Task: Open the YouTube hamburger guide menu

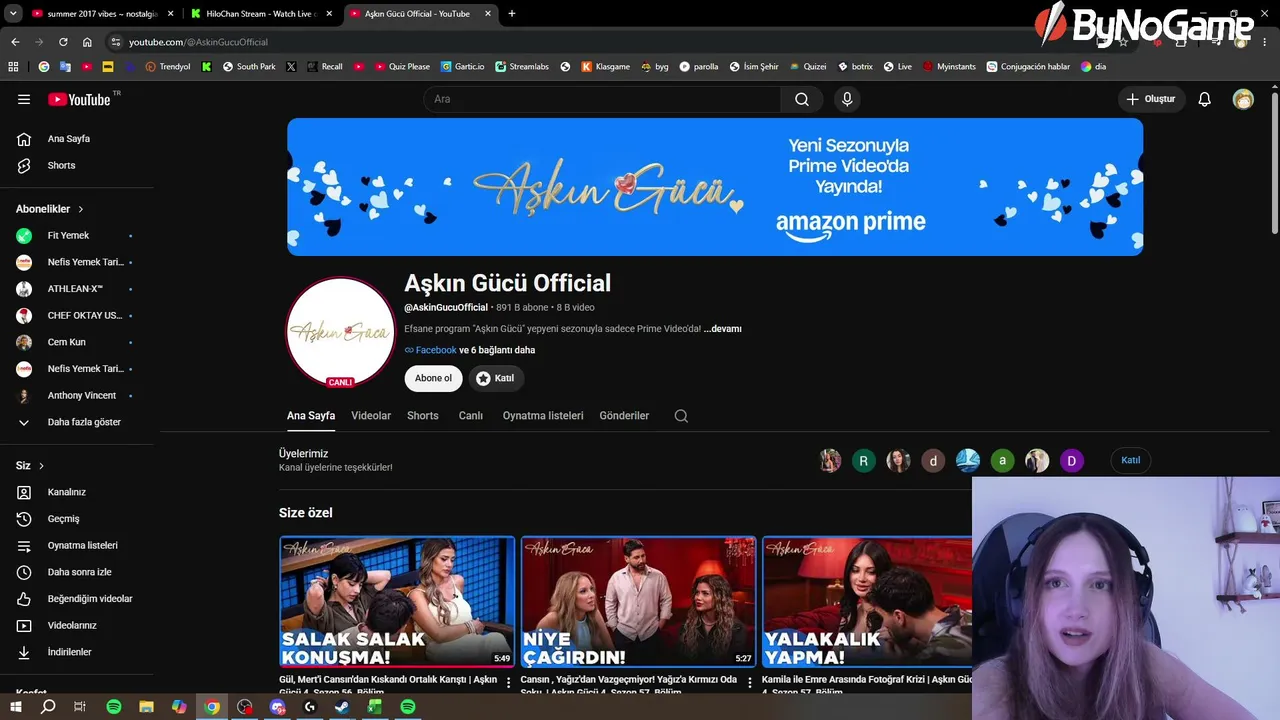Action: (x=24, y=99)
